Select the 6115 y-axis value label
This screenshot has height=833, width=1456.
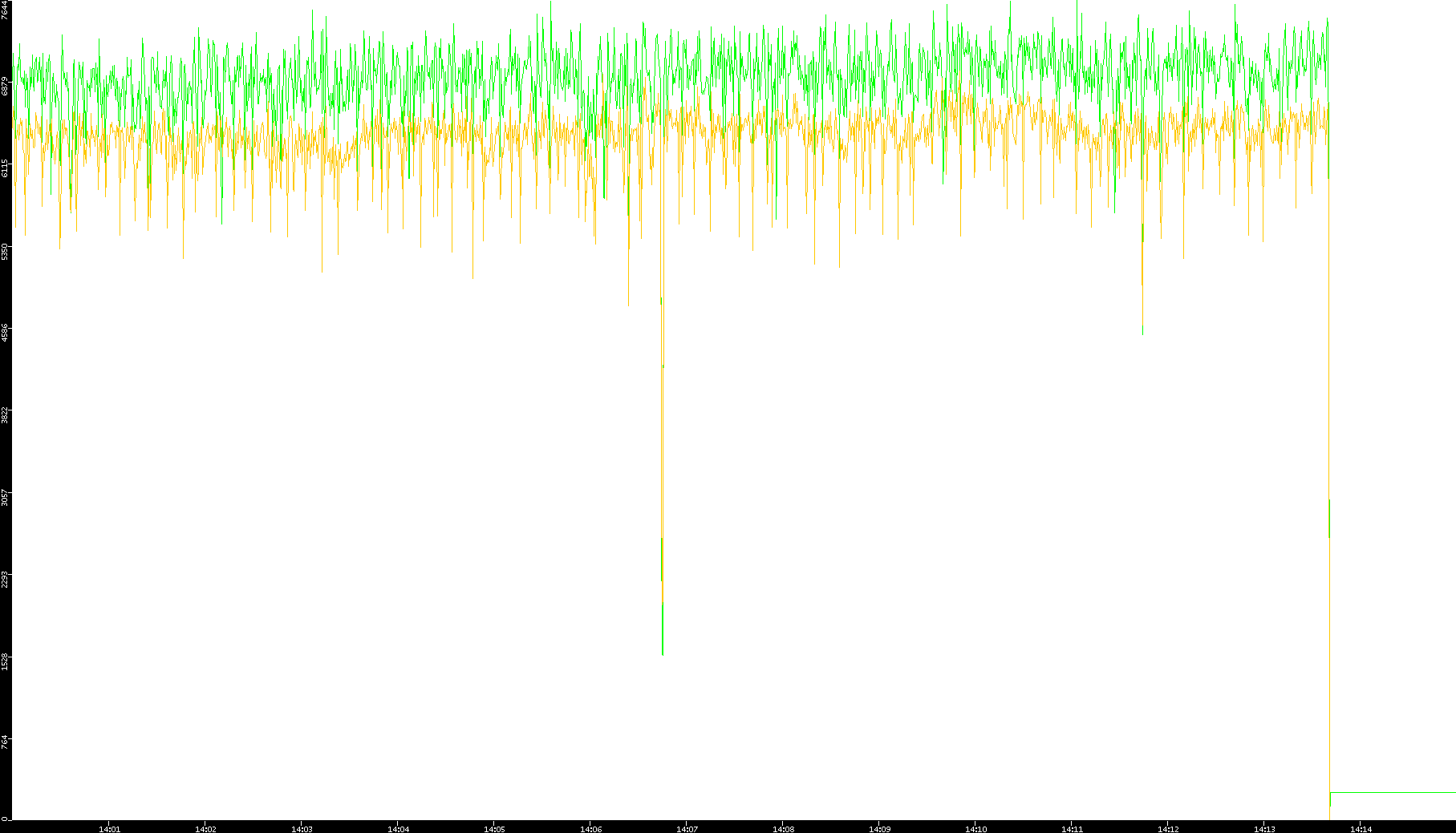coord(6,168)
